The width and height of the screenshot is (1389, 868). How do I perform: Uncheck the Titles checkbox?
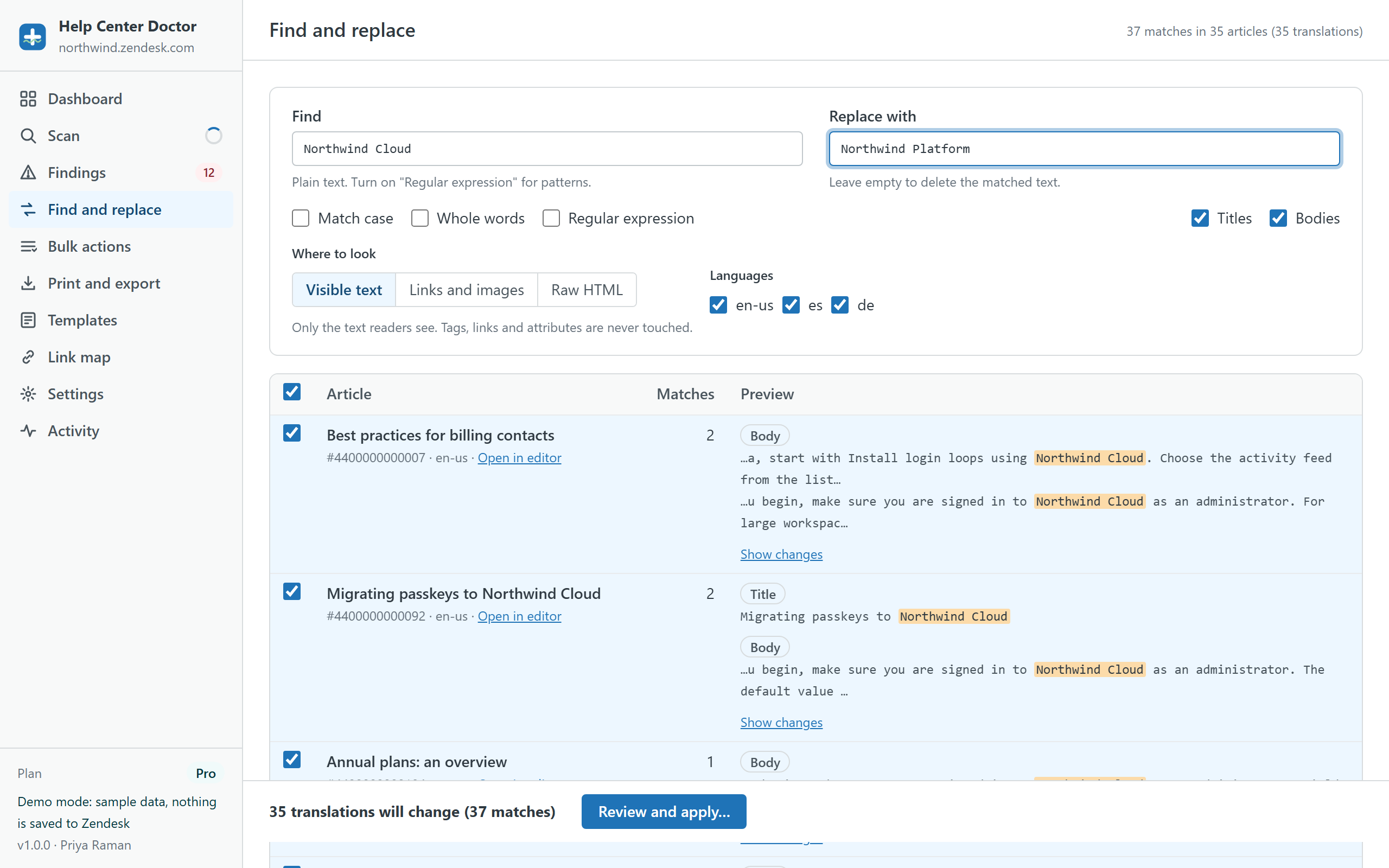[1200, 218]
